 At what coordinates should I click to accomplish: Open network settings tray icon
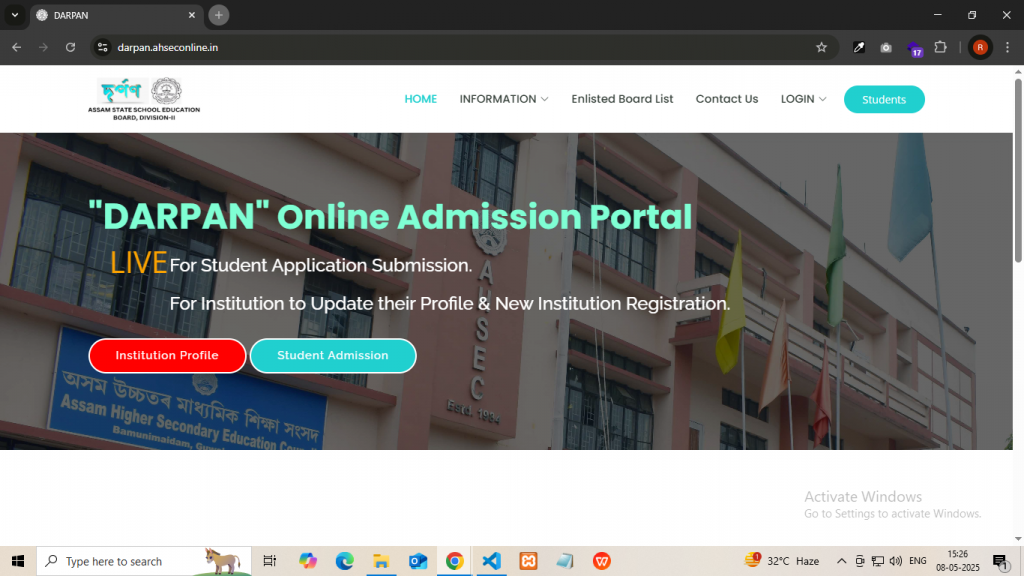(x=878, y=561)
